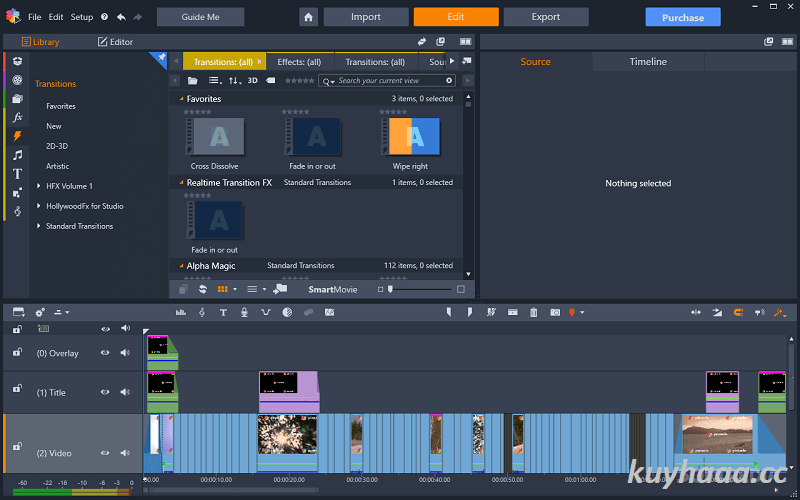Open the Sound effects music note category
The width and height of the screenshot is (800, 500).
coord(17,155)
